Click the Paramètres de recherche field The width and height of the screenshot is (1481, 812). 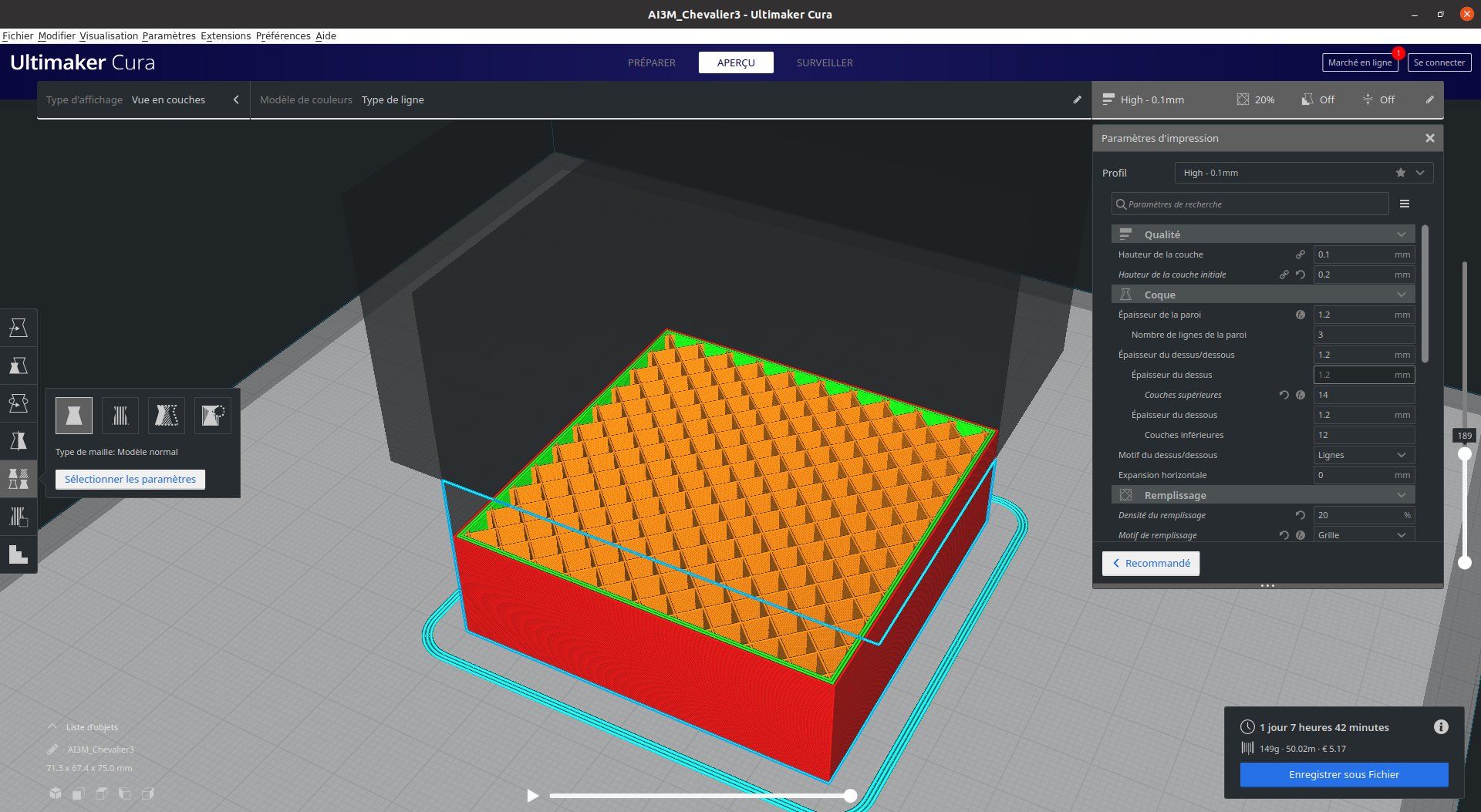1250,204
